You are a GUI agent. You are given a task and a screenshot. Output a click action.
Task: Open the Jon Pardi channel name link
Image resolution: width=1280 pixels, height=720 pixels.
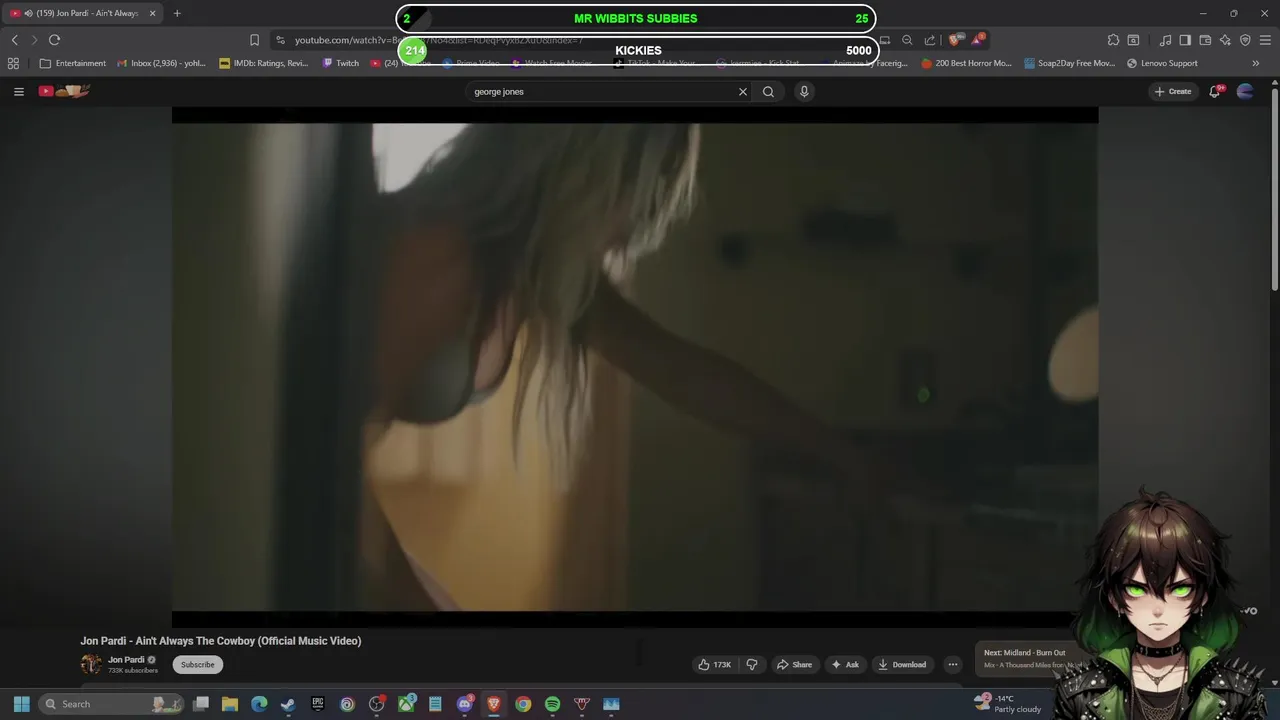tap(126, 660)
